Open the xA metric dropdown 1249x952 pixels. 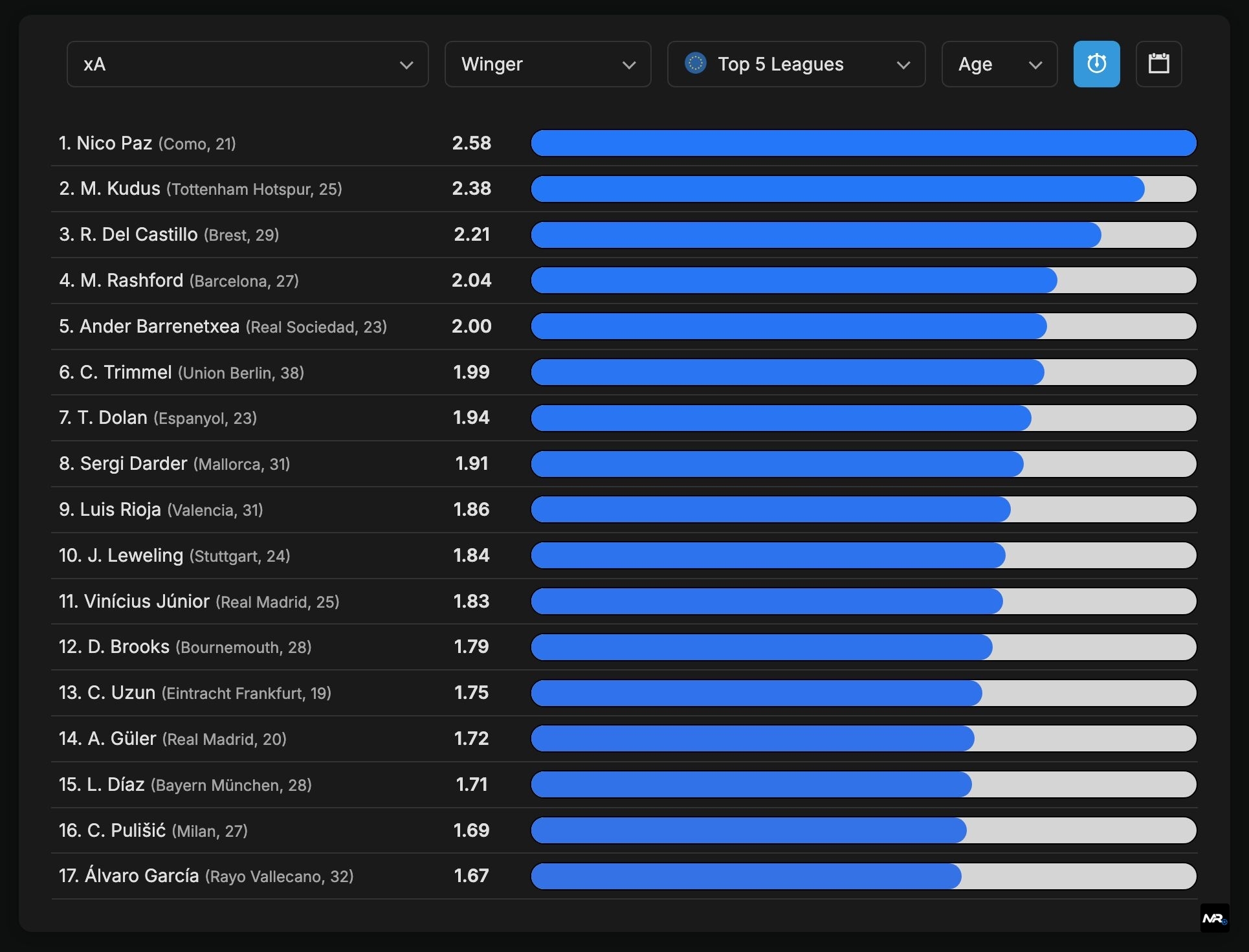(x=247, y=64)
